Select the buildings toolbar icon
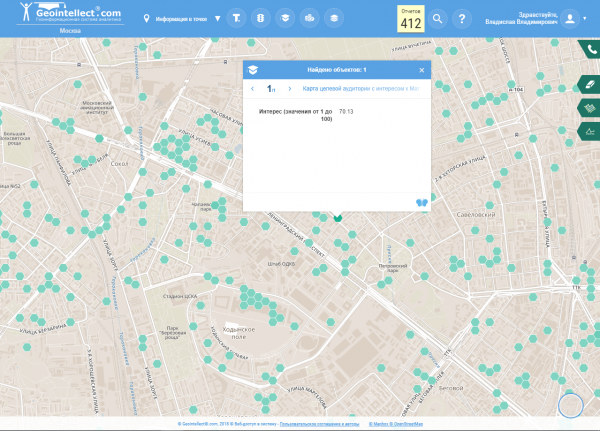Screen dimensions: 600x431 click(x=310, y=18)
